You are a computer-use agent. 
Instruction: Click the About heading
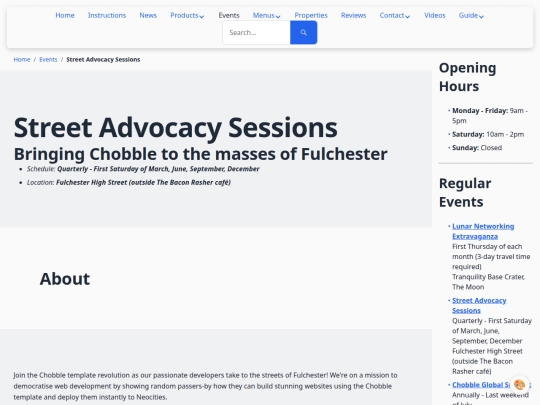point(65,279)
